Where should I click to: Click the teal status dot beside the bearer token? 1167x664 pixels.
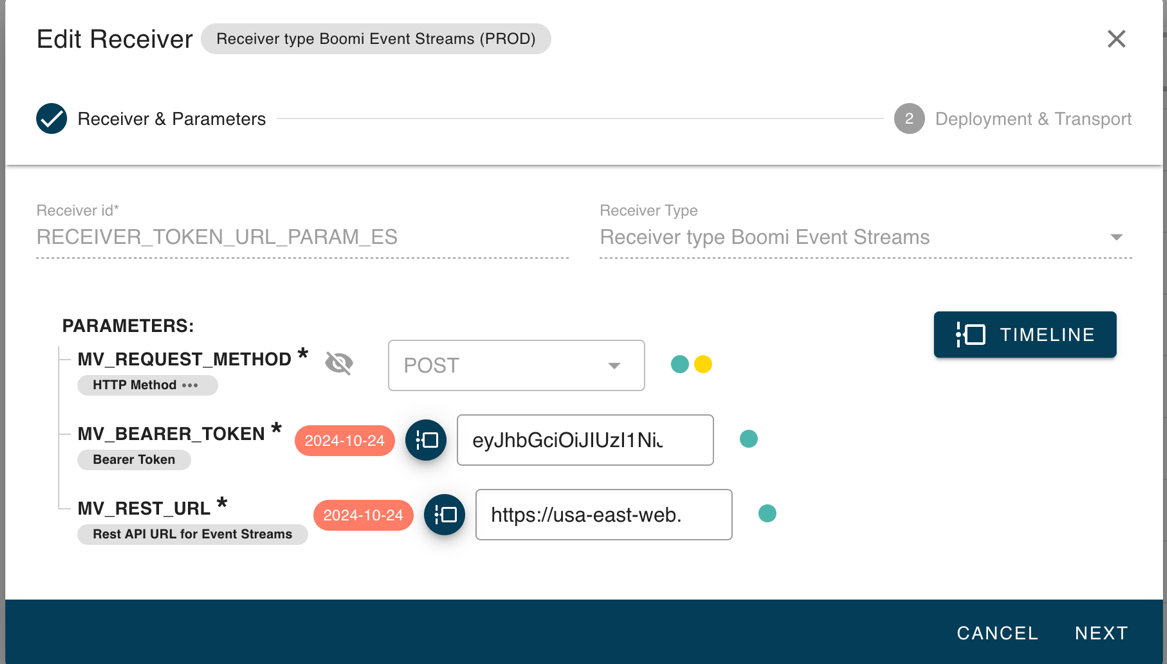point(749,439)
